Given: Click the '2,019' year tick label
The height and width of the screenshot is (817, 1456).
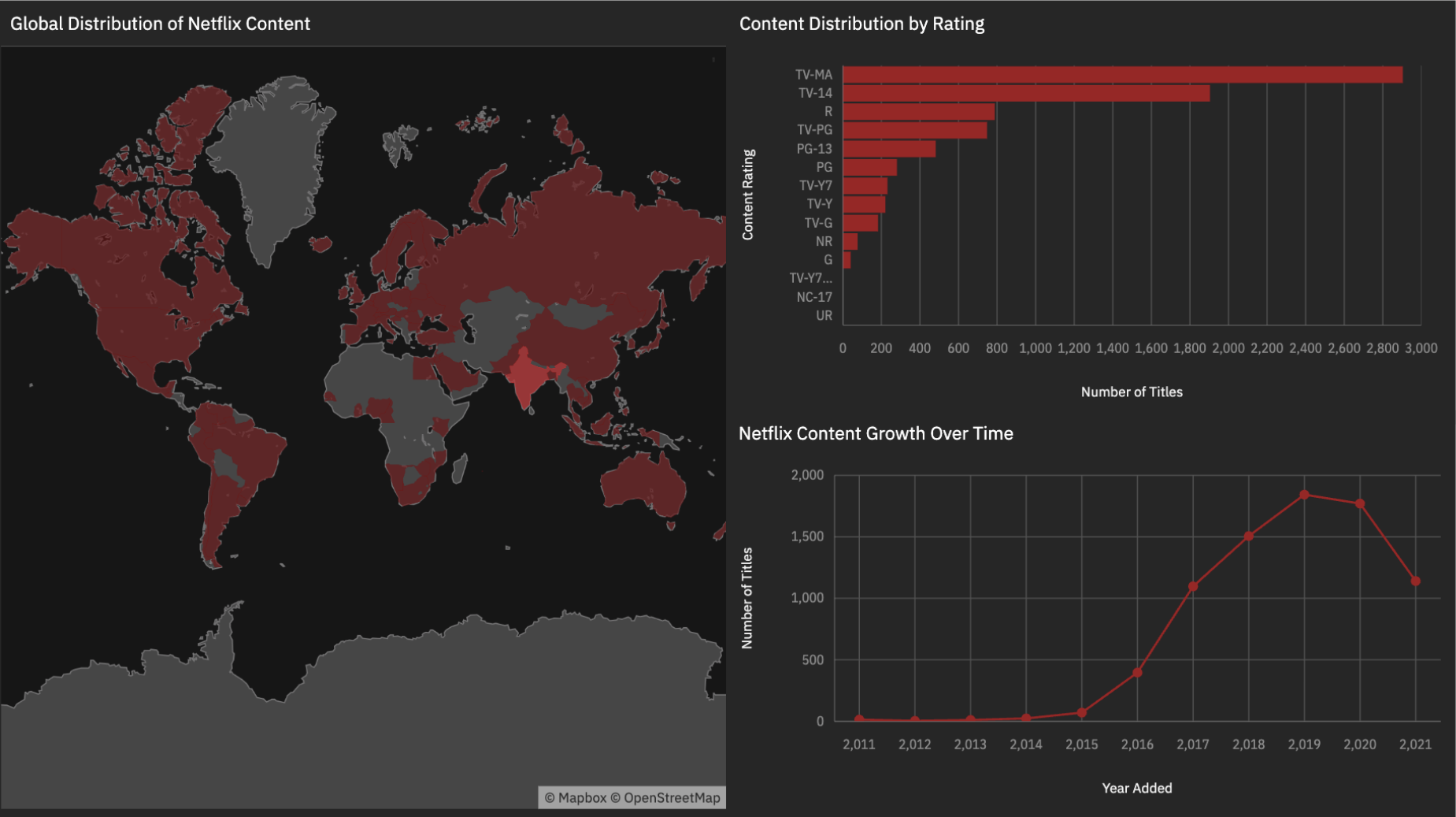Looking at the screenshot, I should [x=1304, y=745].
